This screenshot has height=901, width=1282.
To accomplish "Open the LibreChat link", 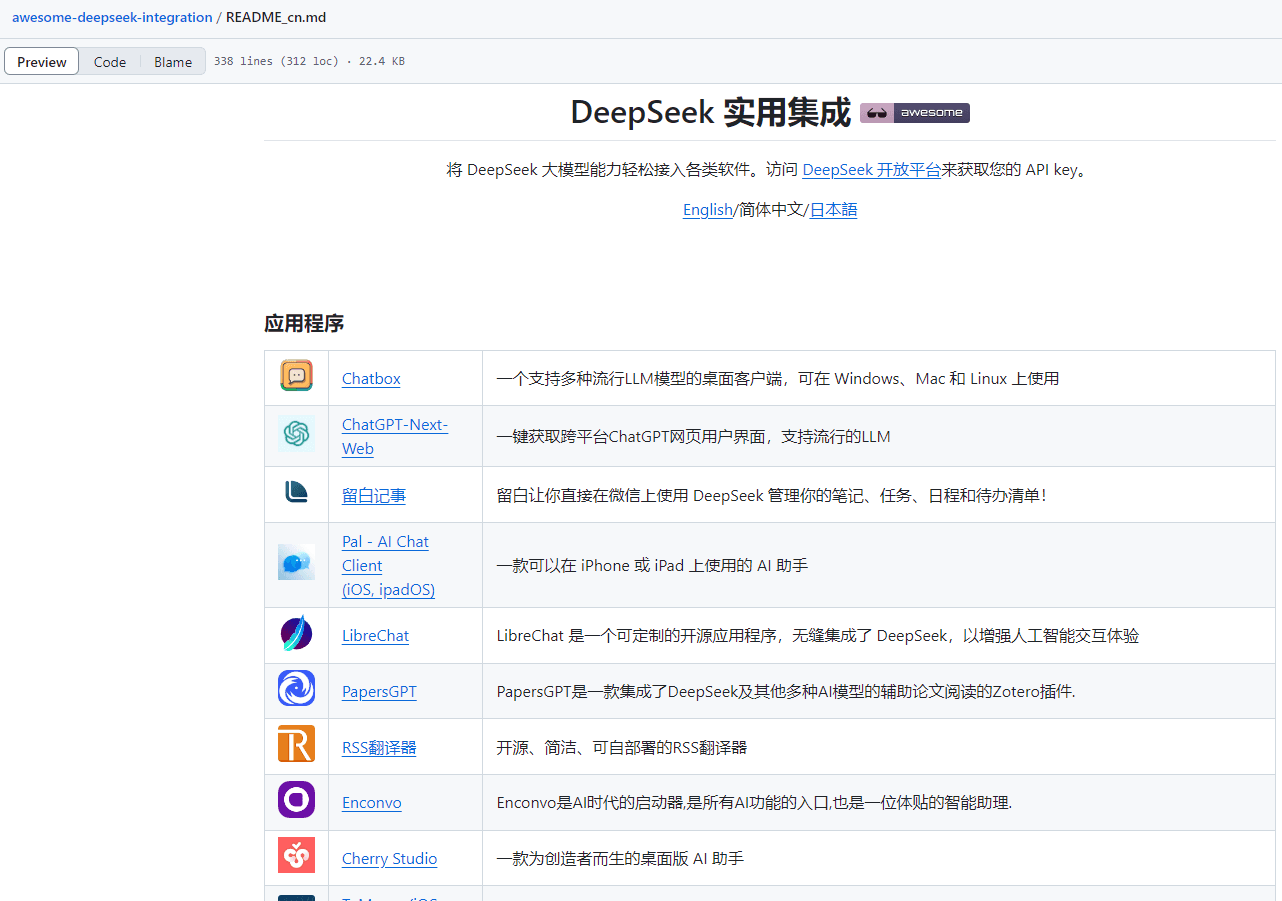I will pyautogui.click(x=375, y=636).
